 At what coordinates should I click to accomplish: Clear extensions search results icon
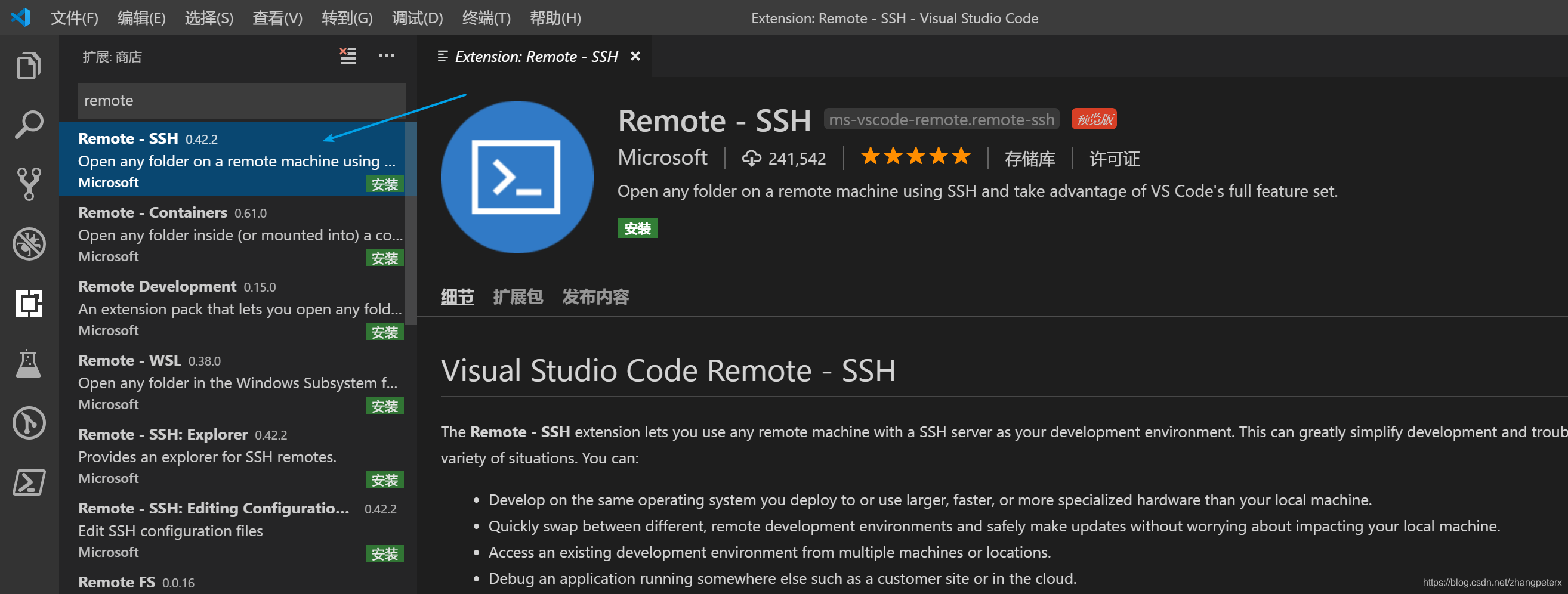tap(348, 56)
